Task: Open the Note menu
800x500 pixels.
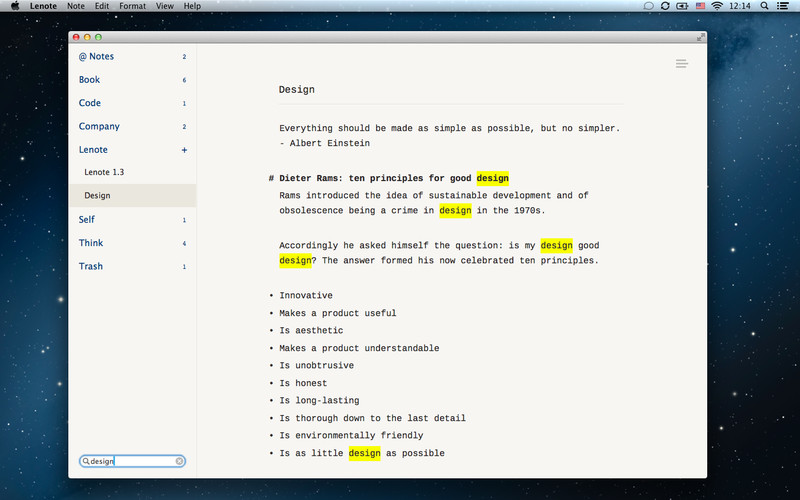Action: pos(76,6)
